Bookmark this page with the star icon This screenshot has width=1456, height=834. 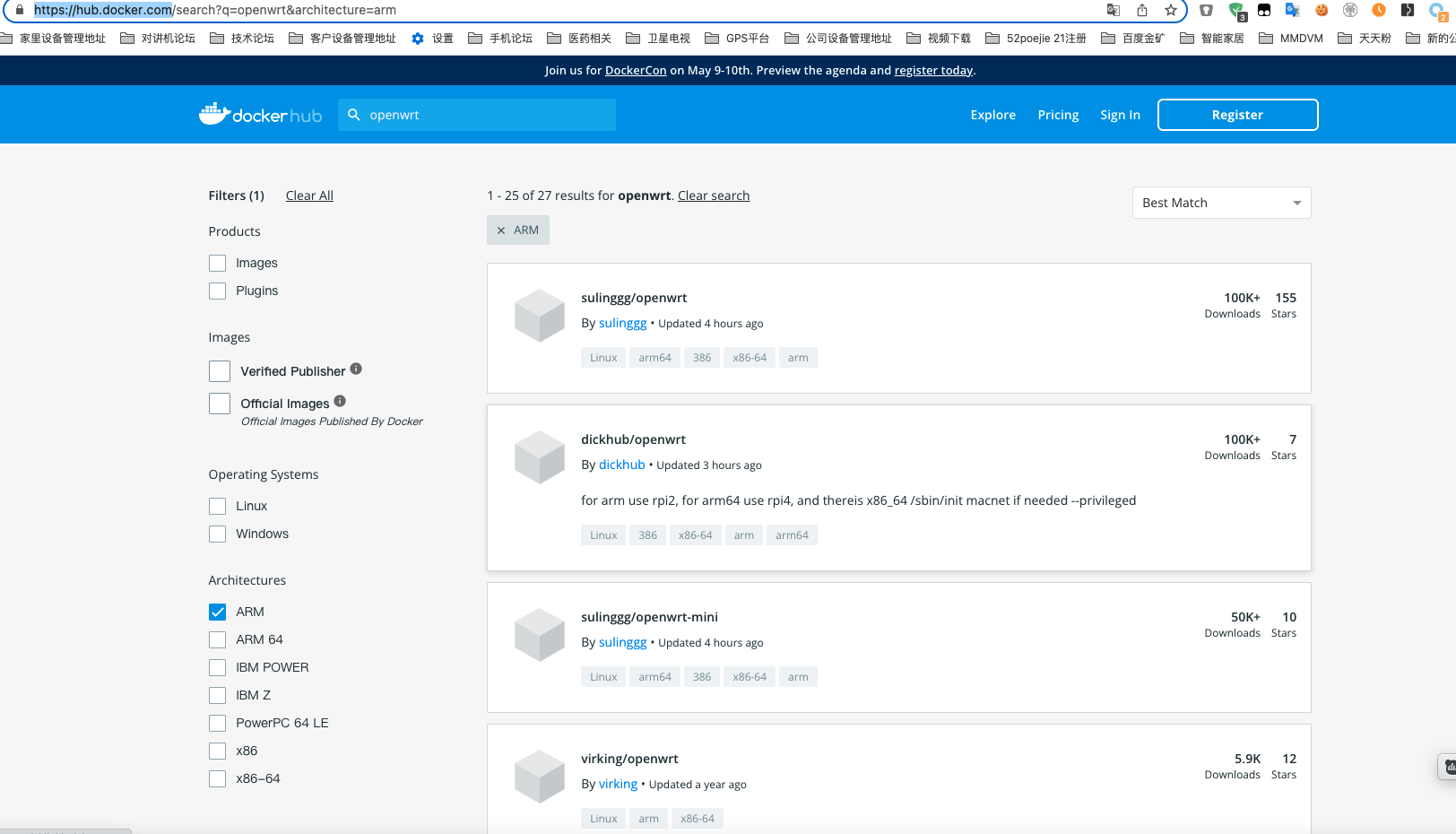pos(1171,10)
